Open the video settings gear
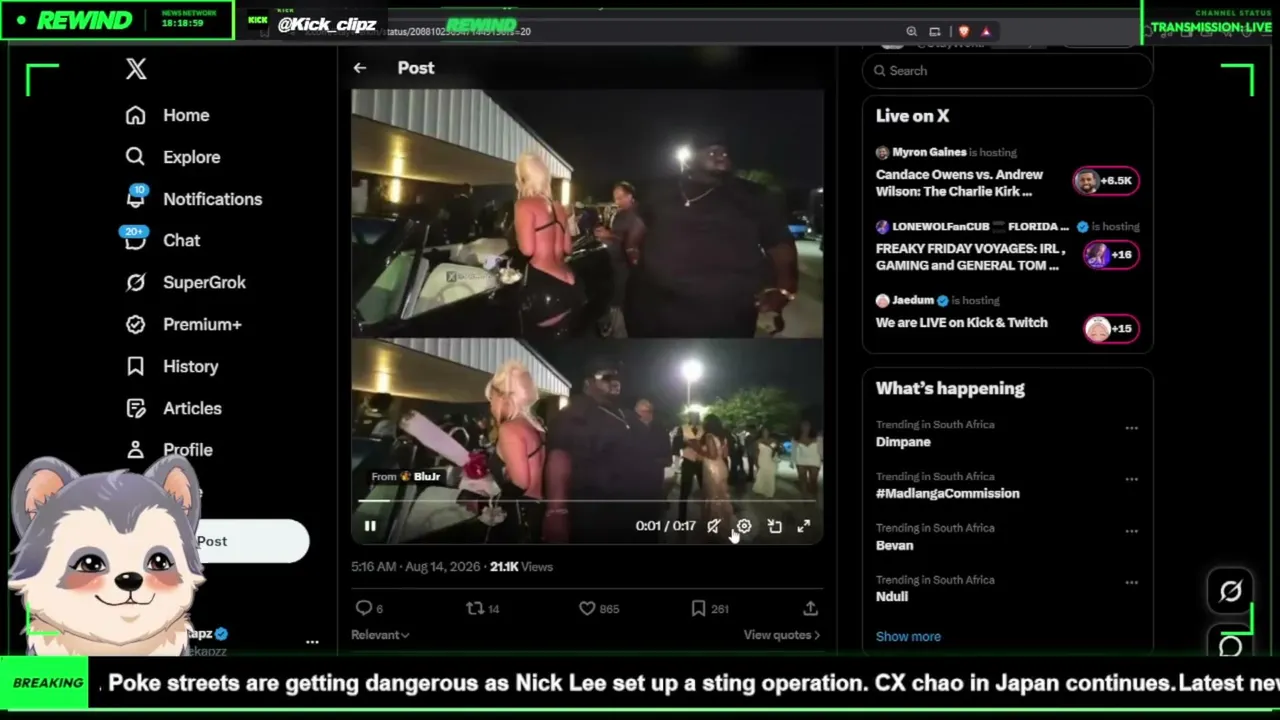This screenshot has width=1280, height=720. [744, 526]
